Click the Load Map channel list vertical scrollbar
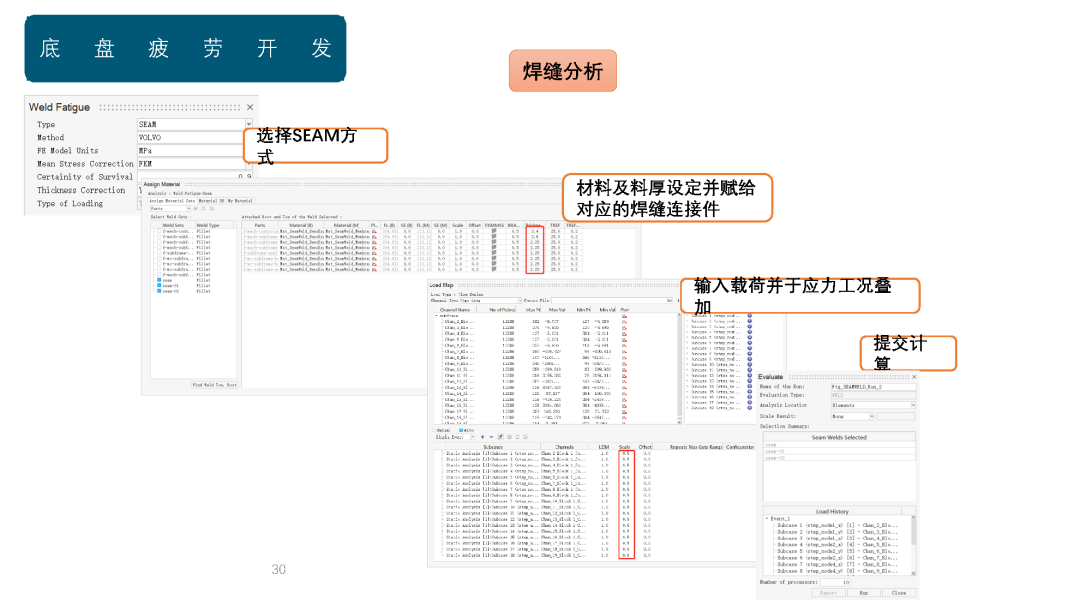The width and height of the screenshot is (1080, 611). click(679, 369)
